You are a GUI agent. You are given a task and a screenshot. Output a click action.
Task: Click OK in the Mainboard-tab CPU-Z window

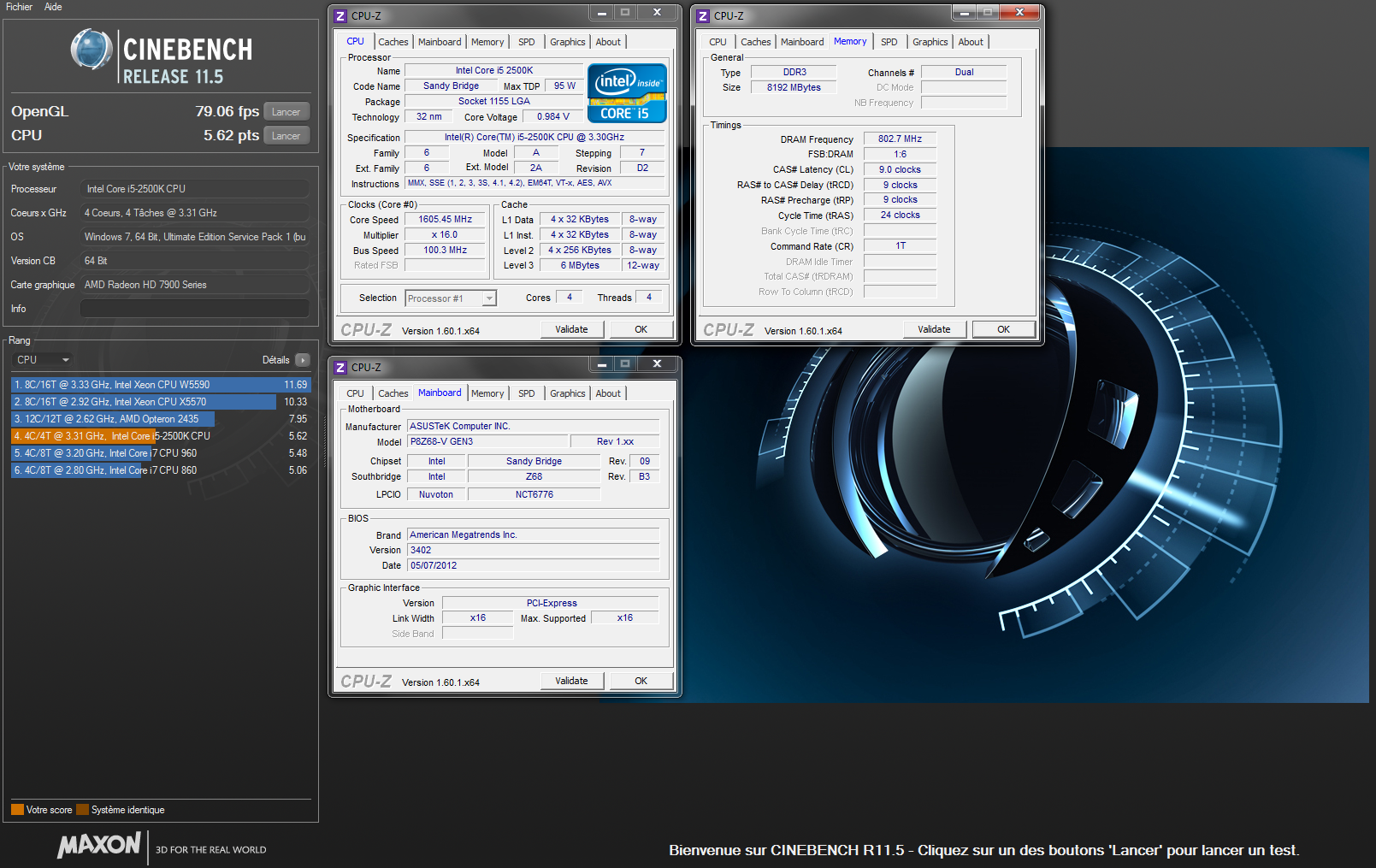(x=641, y=681)
